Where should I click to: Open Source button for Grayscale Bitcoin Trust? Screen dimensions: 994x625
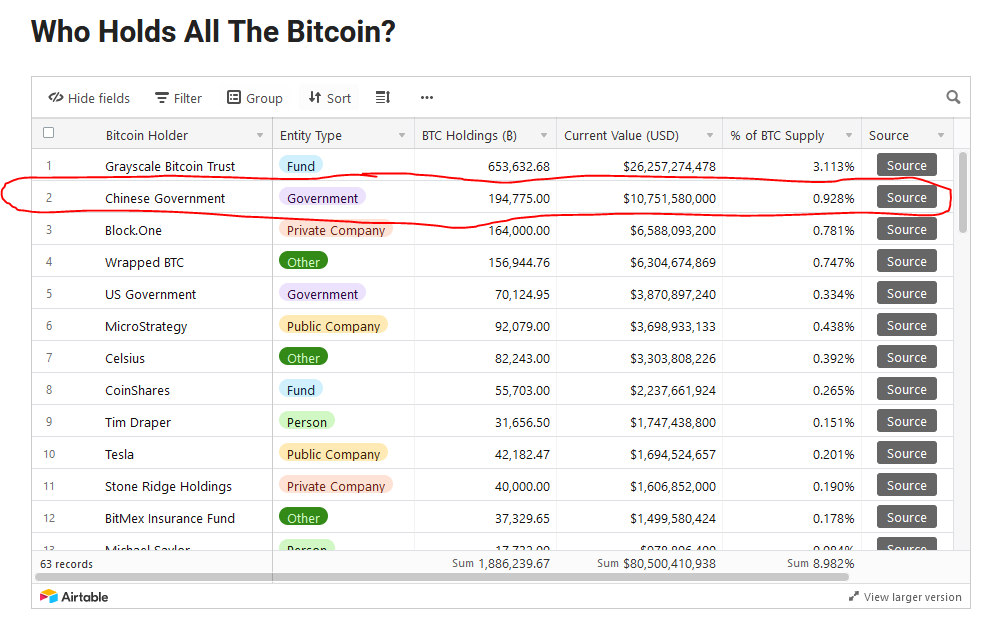tap(907, 165)
